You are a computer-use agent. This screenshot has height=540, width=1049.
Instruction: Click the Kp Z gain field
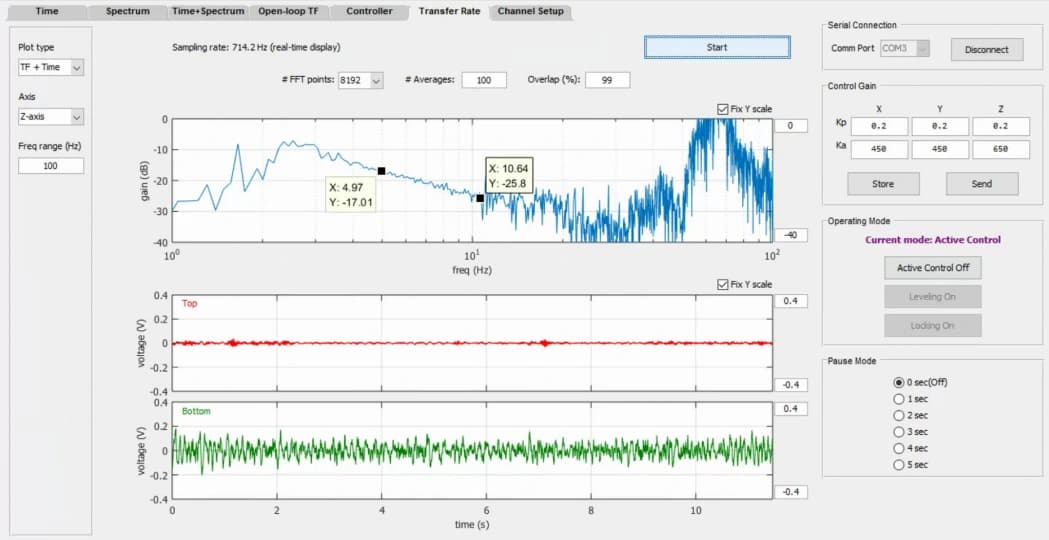point(1001,126)
